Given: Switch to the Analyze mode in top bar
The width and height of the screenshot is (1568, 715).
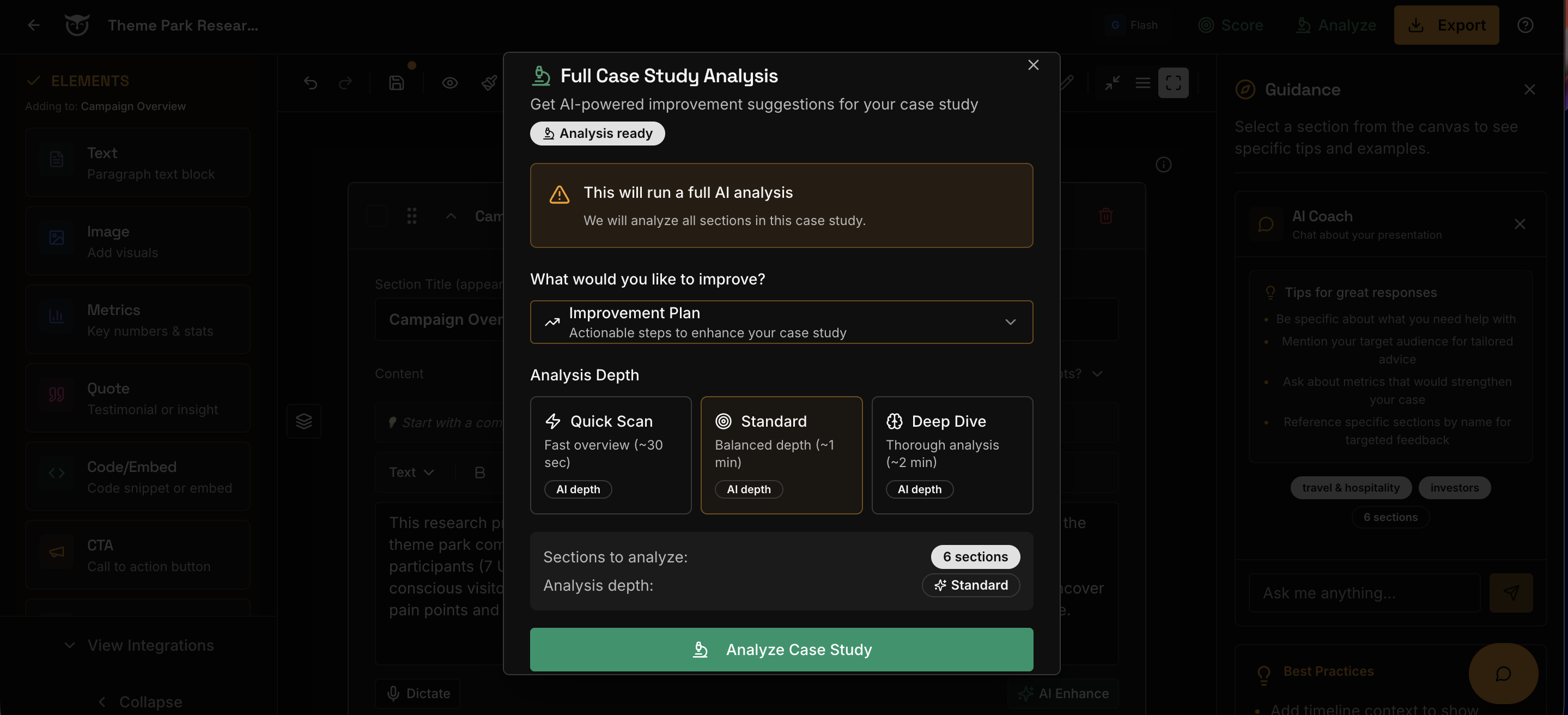Looking at the screenshot, I should [1336, 25].
